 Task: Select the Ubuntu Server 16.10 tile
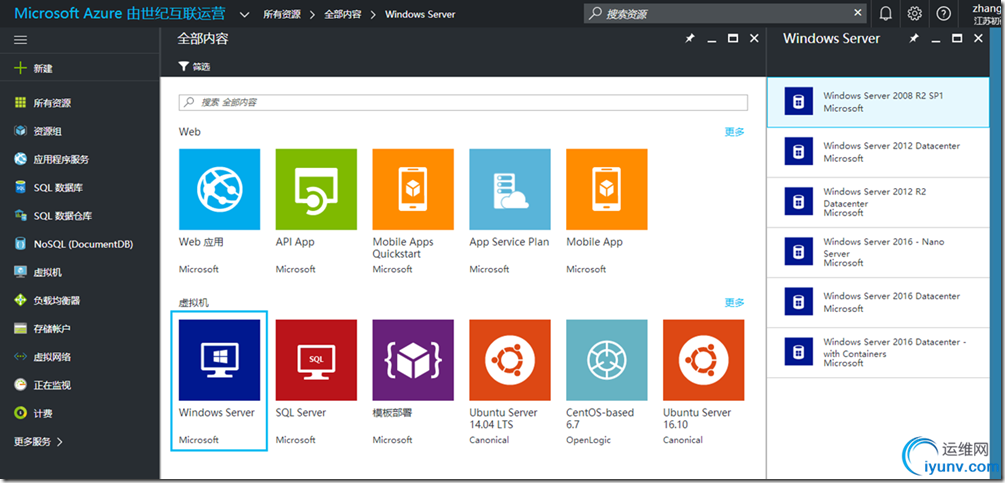point(703,382)
